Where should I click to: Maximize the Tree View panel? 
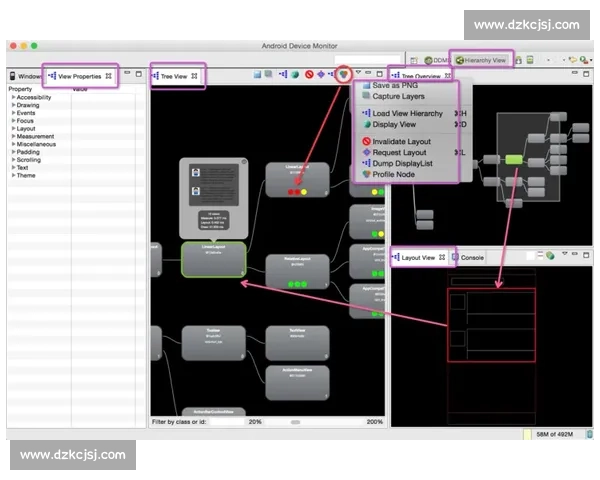(x=379, y=73)
